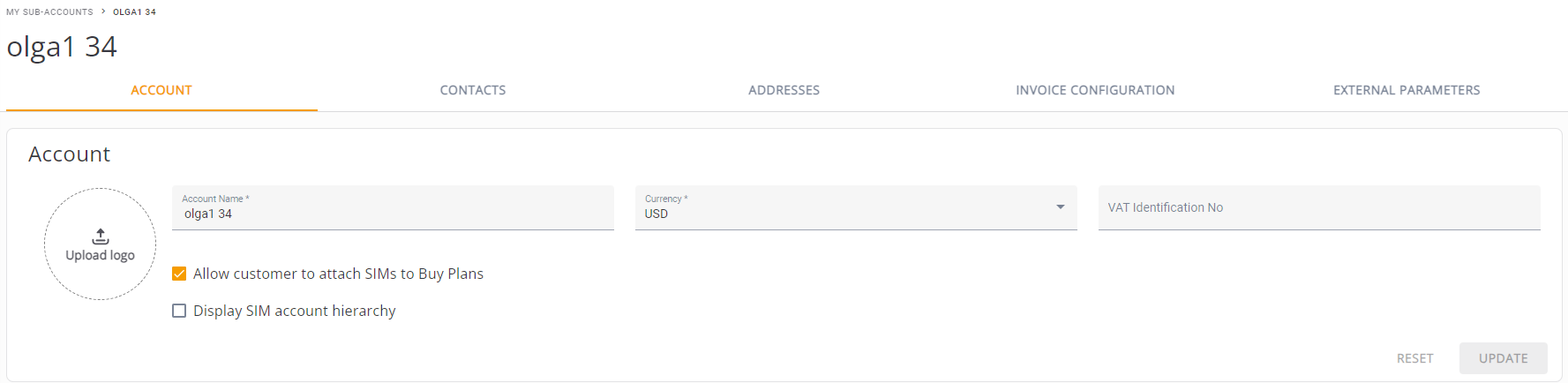Click the Update button
This screenshot has height=383, width=1568.
click(x=1503, y=358)
